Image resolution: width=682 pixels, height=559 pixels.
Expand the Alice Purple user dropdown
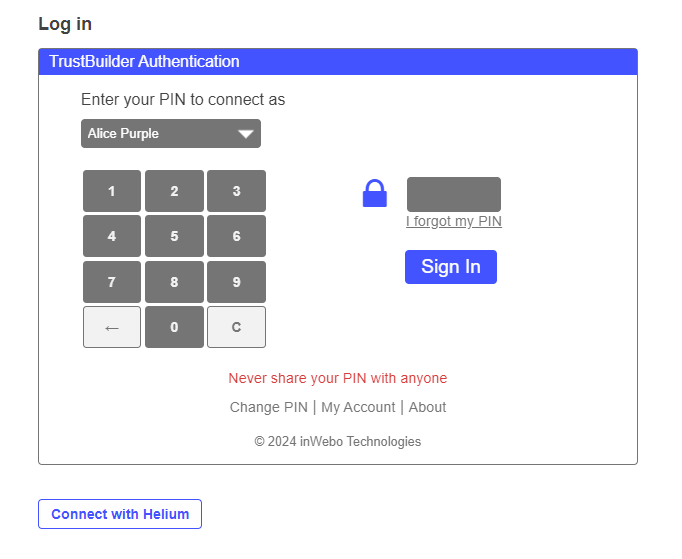tap(171, 134)
